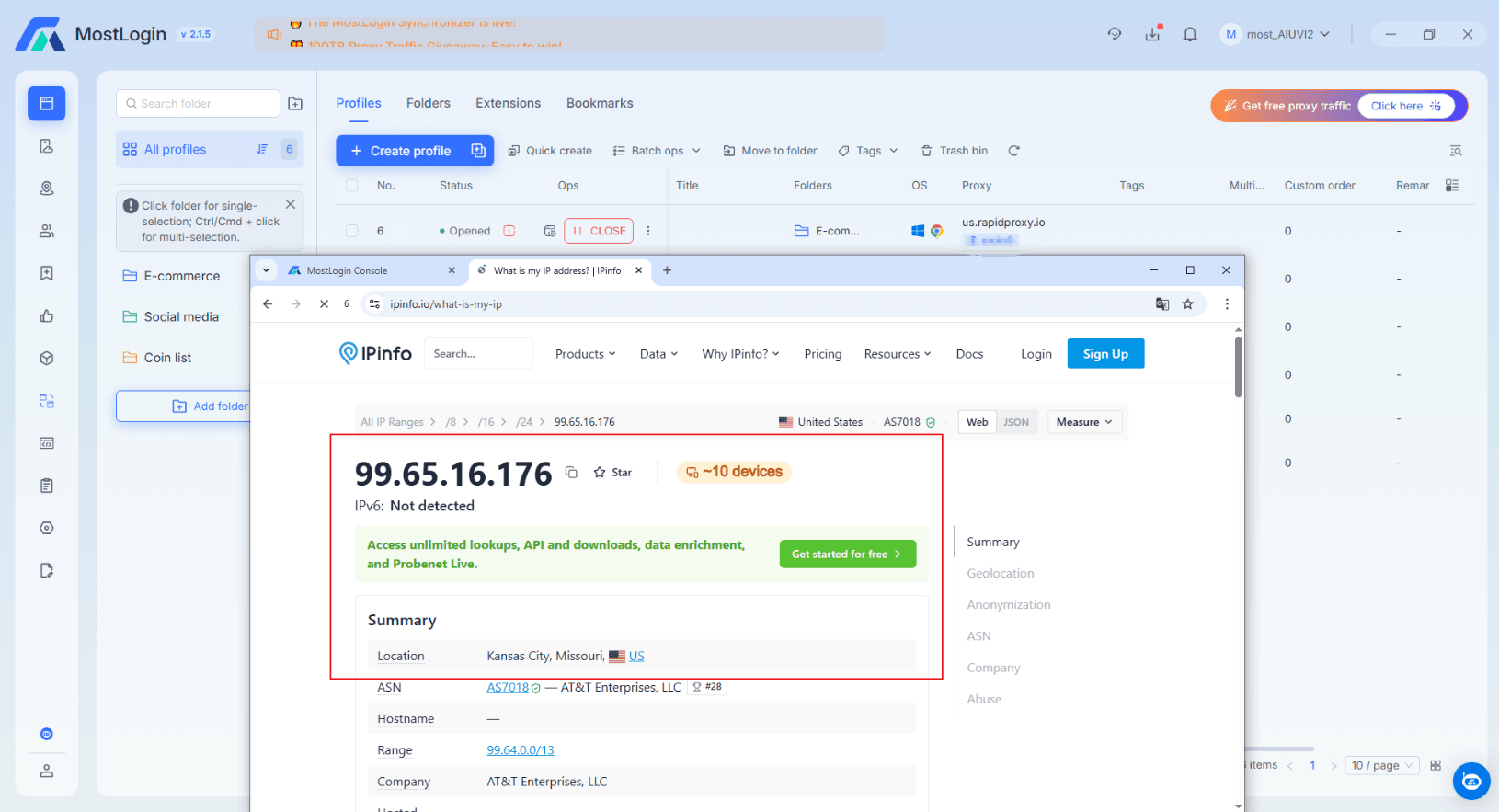Open the Batch ops dropdown
This screenshot has width=1499, height=812.
[657, 151]
